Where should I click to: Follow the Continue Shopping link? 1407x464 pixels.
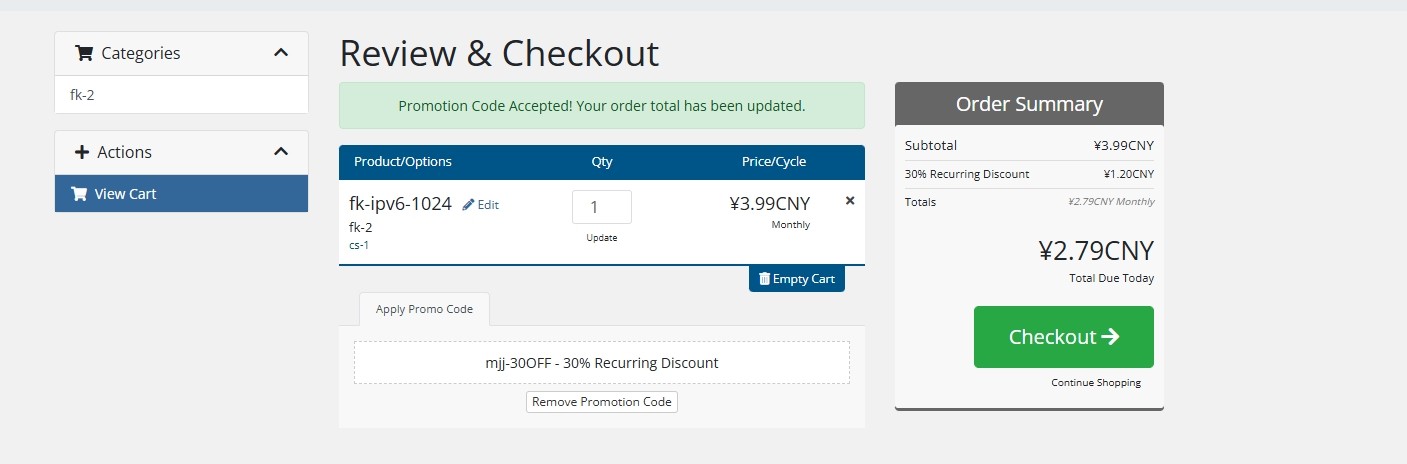pyautogui.click(x=1095, y=383)
